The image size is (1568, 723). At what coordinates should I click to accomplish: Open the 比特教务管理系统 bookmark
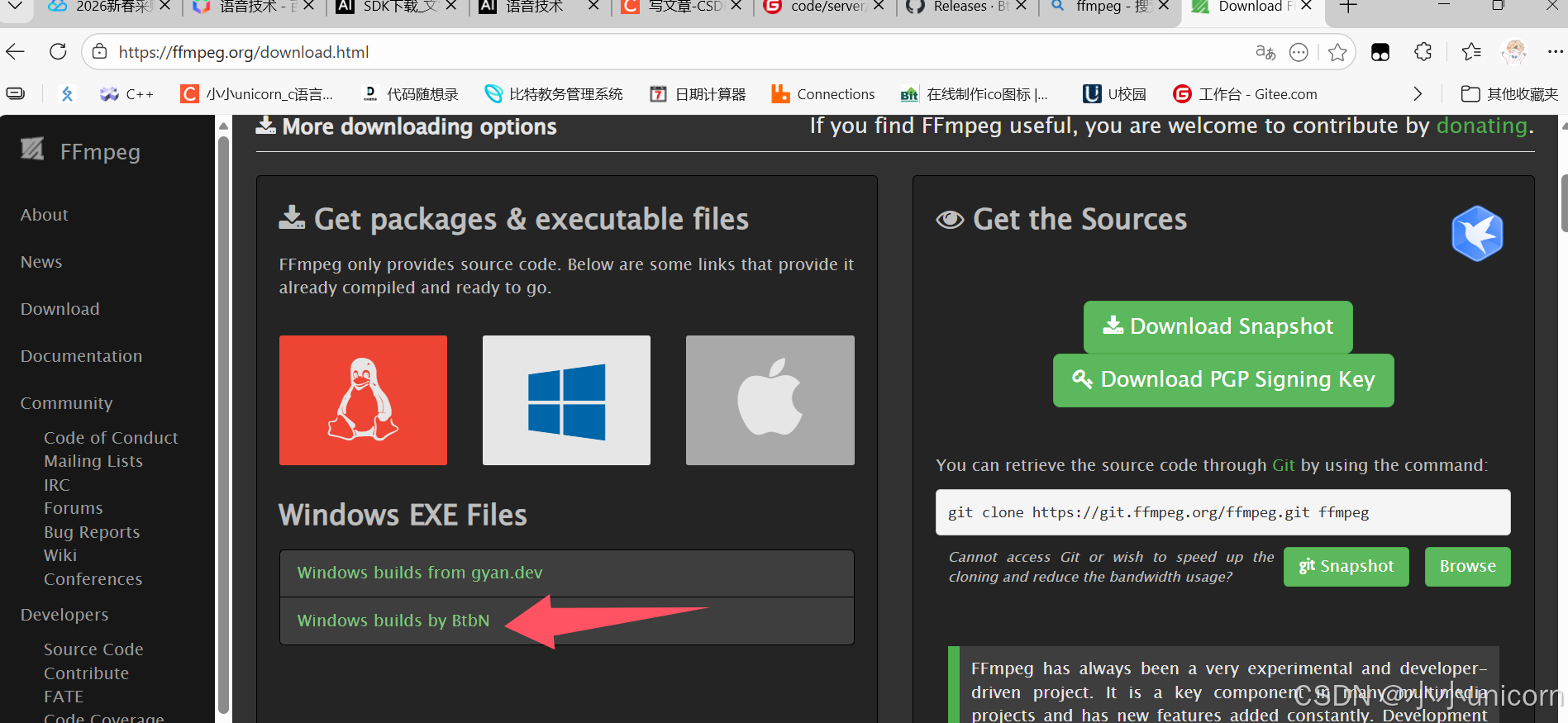click(554, 94)
